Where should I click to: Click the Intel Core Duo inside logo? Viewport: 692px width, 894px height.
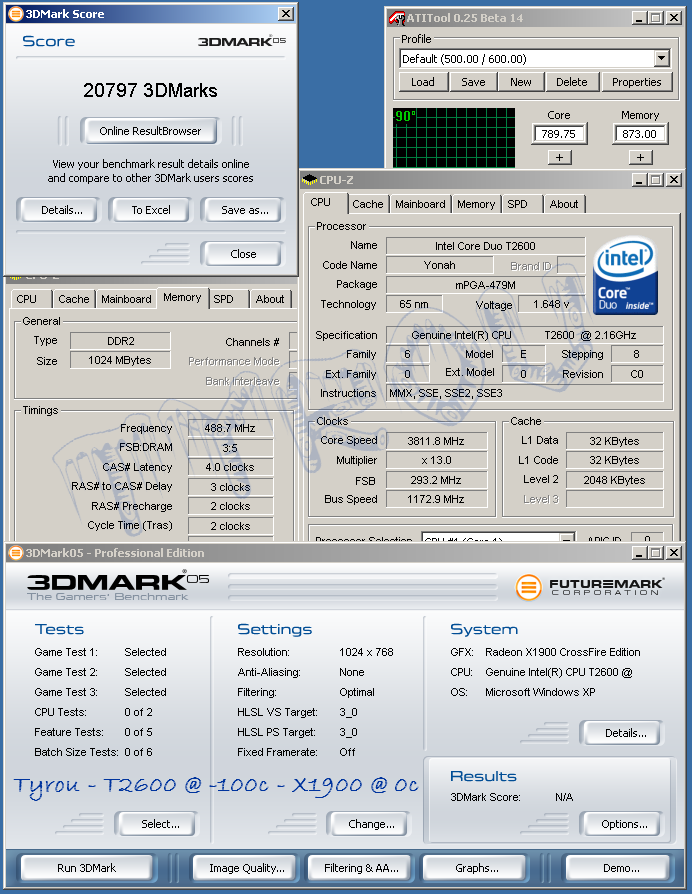625,276
